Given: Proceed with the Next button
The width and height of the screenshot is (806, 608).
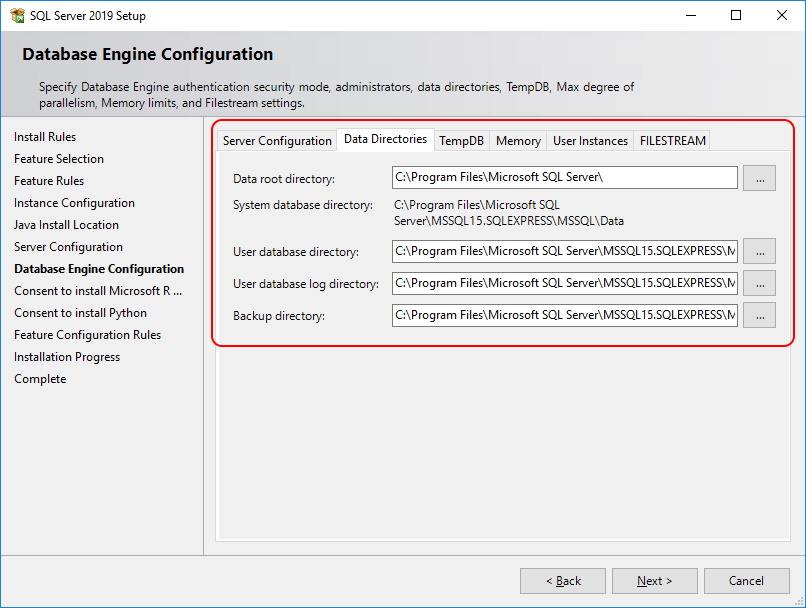Looking at the screenshot, I should pyautogui.click(x=654, y=581).
